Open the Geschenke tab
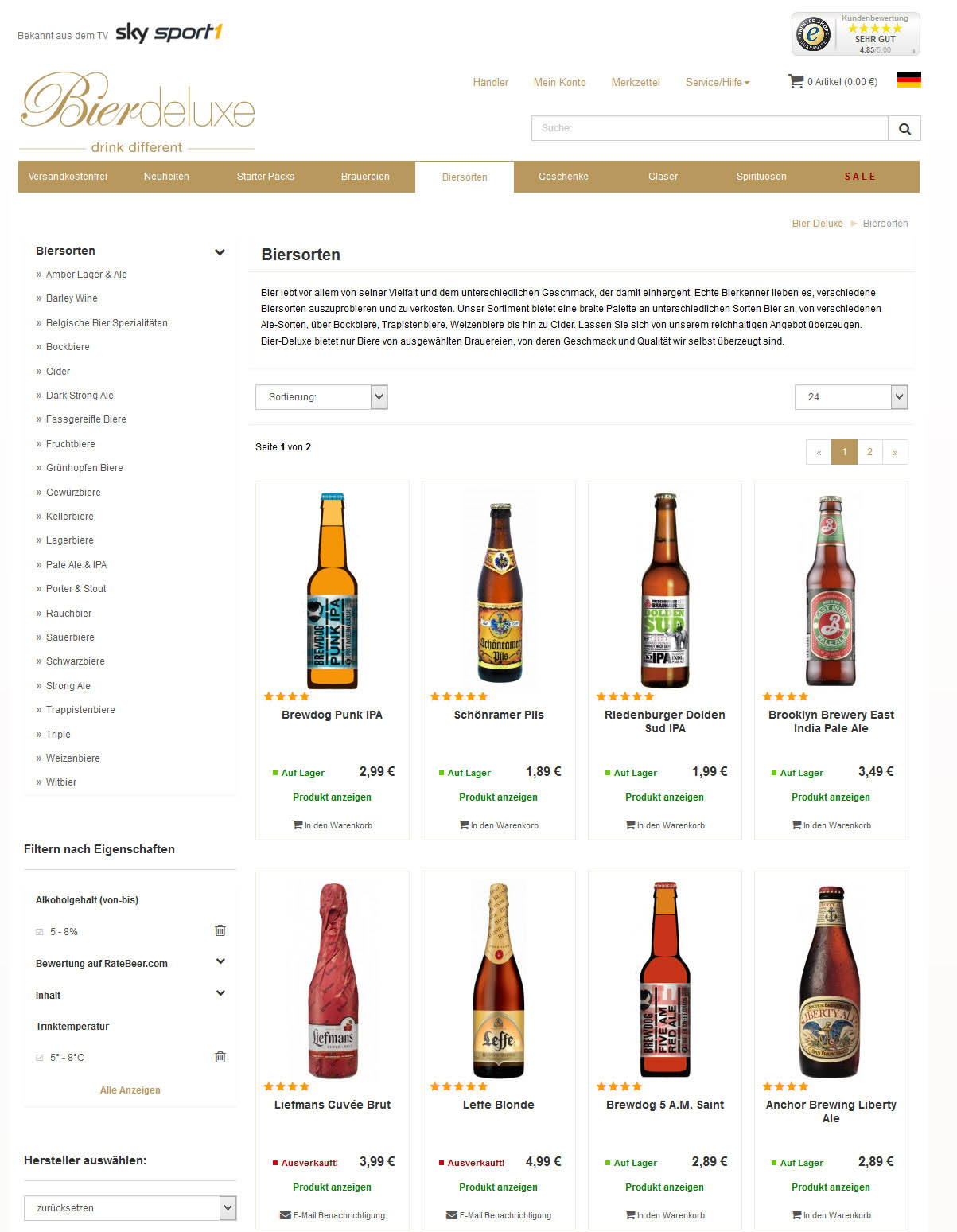Screen dimensions: 957x1232 tap(563, 177)
